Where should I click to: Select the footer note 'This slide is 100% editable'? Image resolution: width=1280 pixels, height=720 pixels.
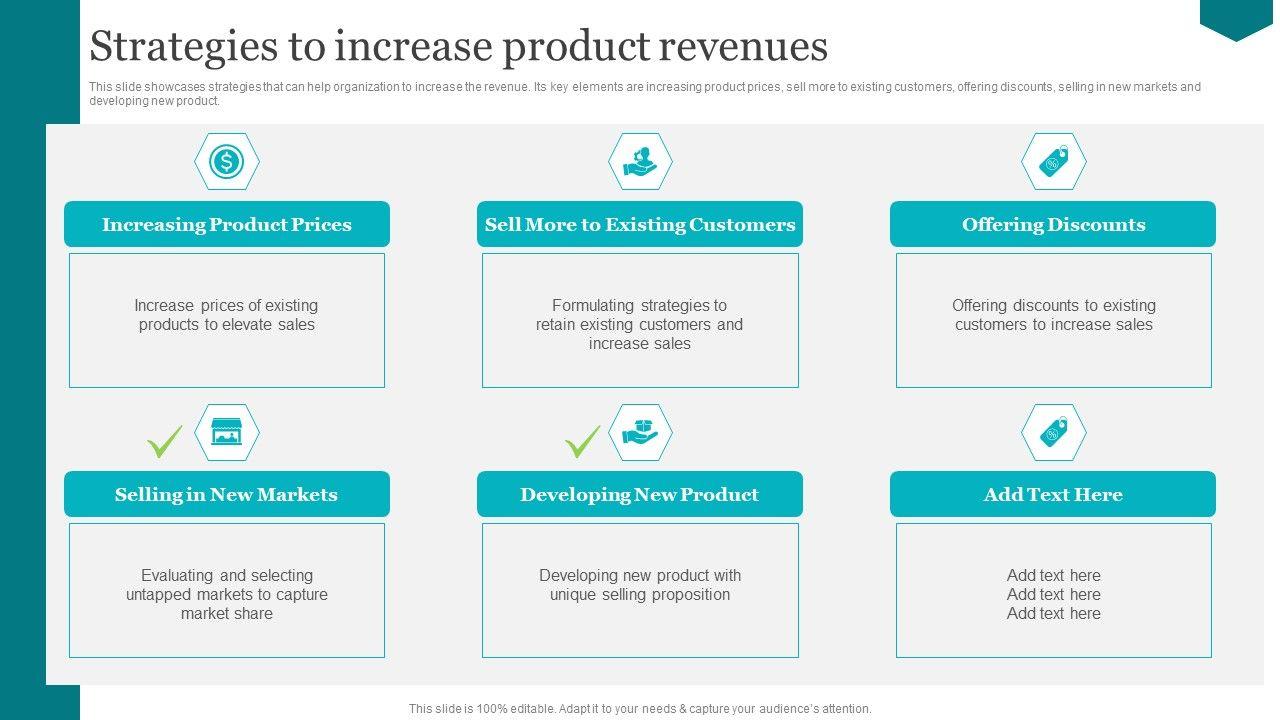[x=640, y=708]
